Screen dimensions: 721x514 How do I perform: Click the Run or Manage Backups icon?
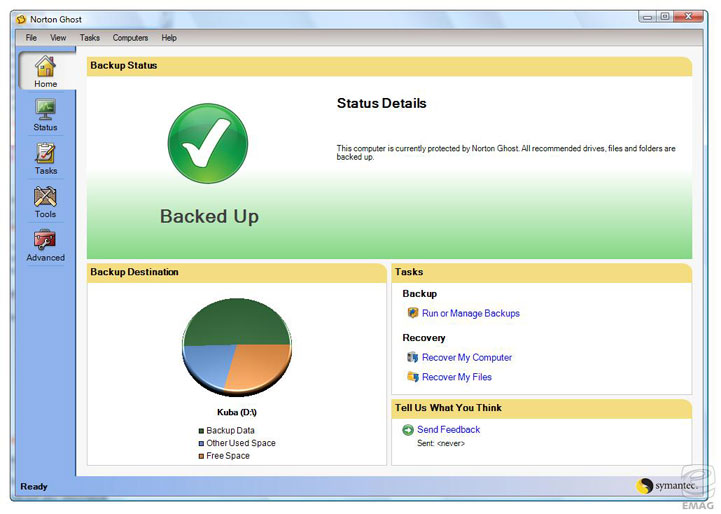tap(412, 313)
